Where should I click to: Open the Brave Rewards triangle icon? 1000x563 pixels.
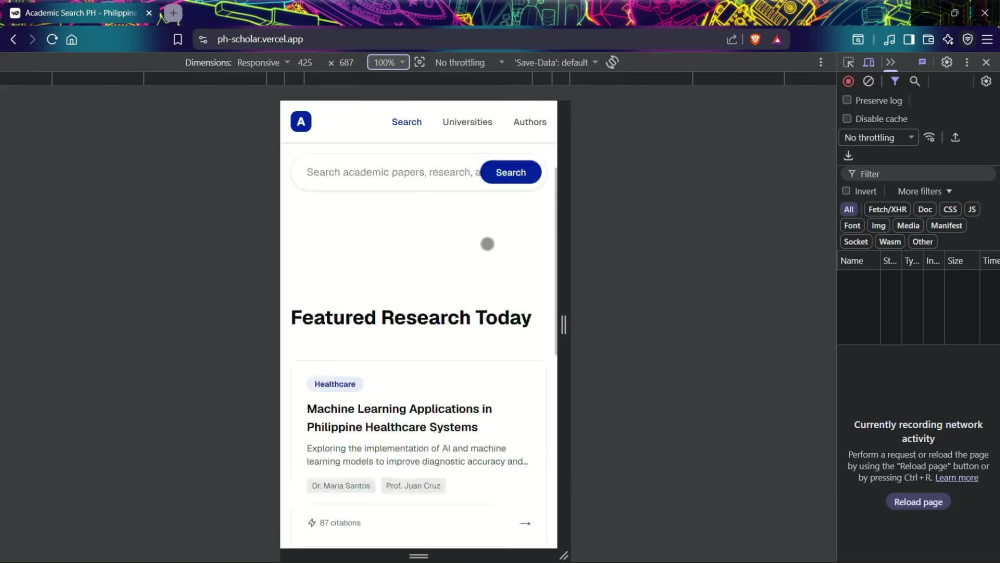pos(777,40)
